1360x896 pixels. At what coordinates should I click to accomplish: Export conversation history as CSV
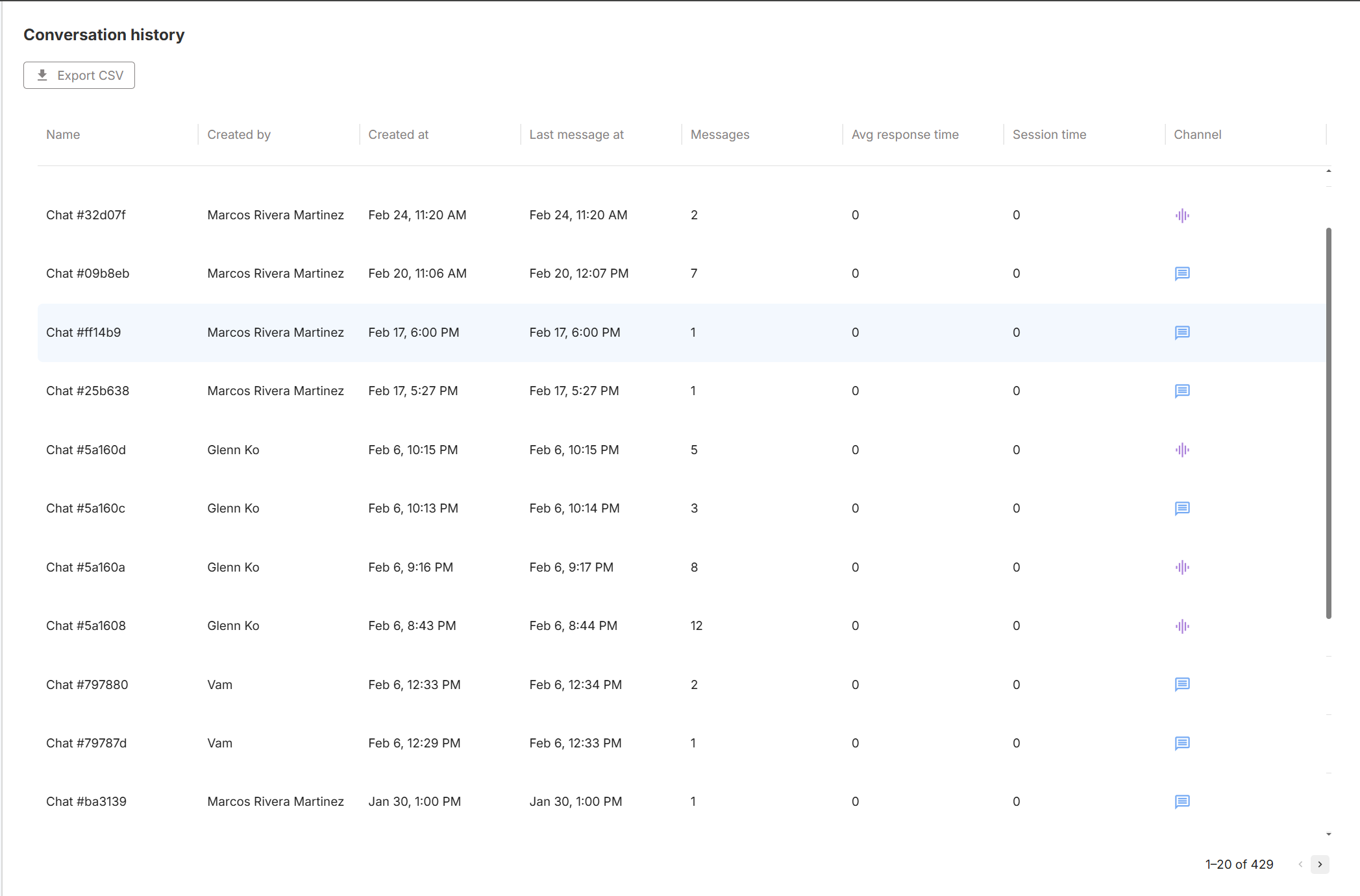tap(79, 75)
